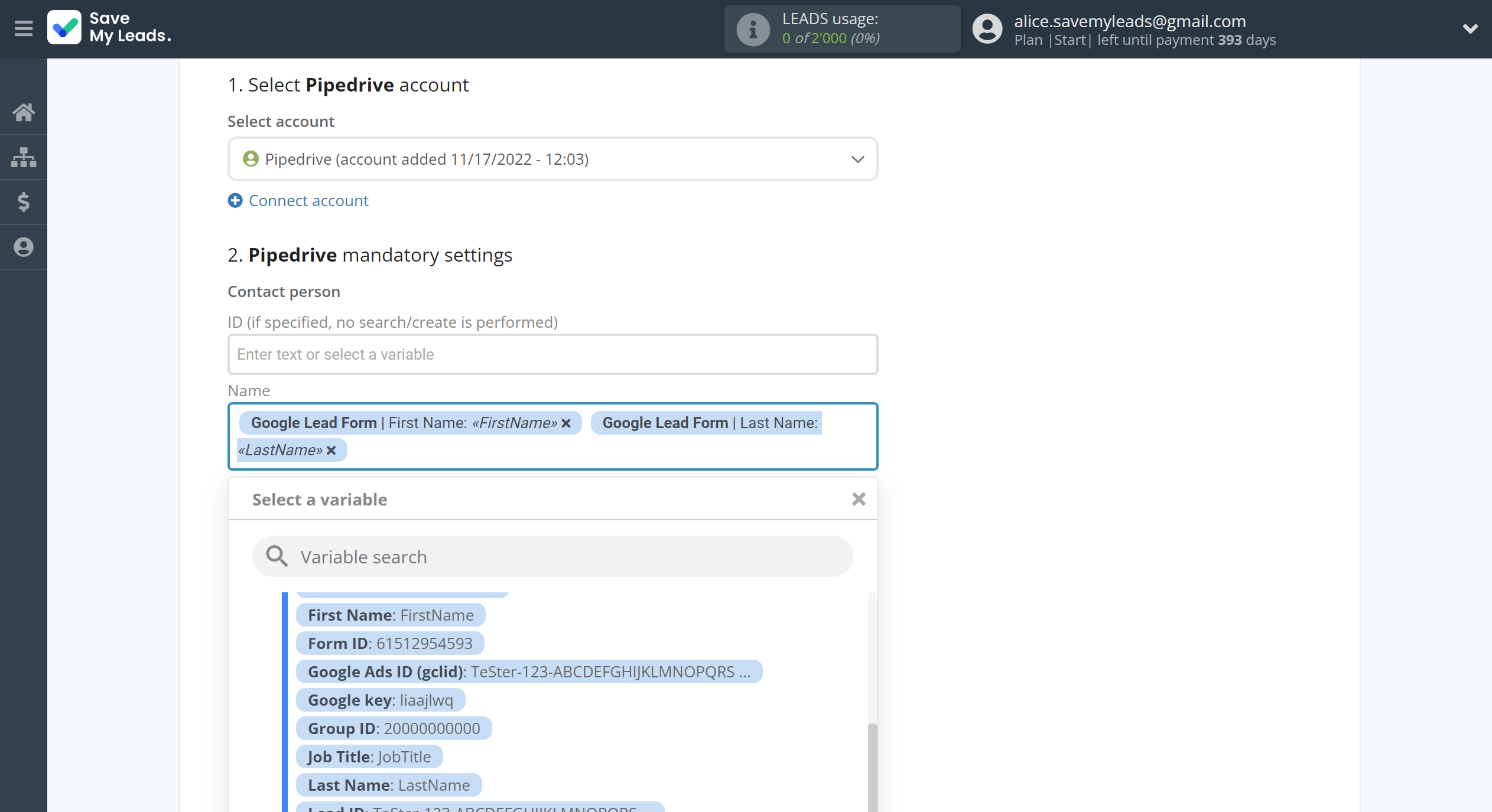This screenshot has width=1492, height=812.
Task: Click the hamburger menu icon top-left
Action: coord(23,27)
